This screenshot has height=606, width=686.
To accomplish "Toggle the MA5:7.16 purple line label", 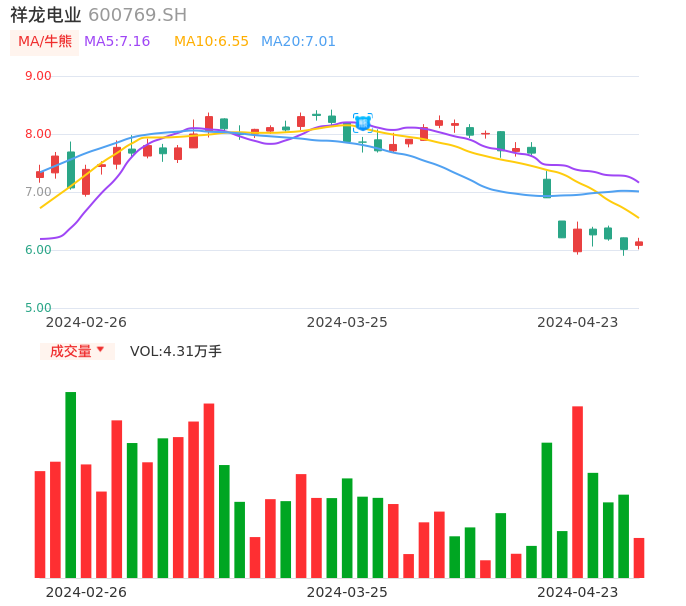I will pos(117,41).
